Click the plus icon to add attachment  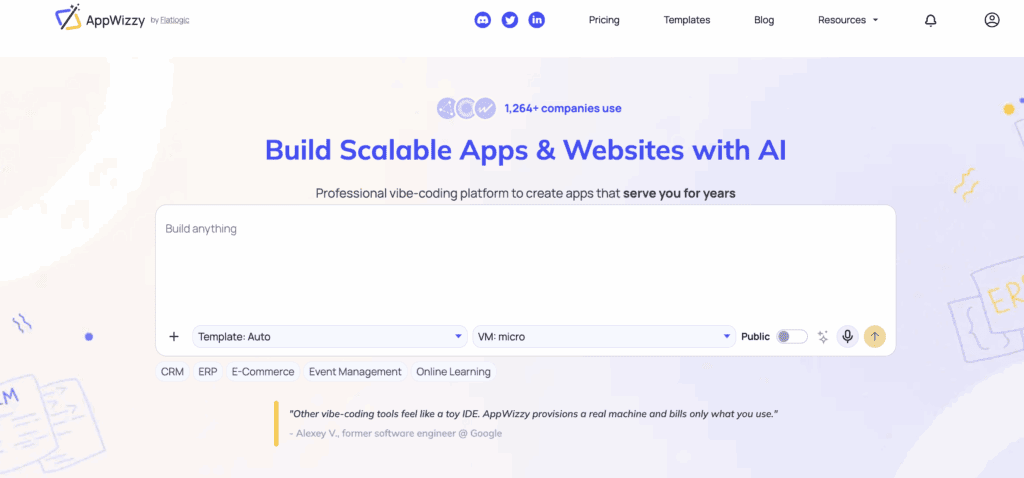(x=174, y=337)
